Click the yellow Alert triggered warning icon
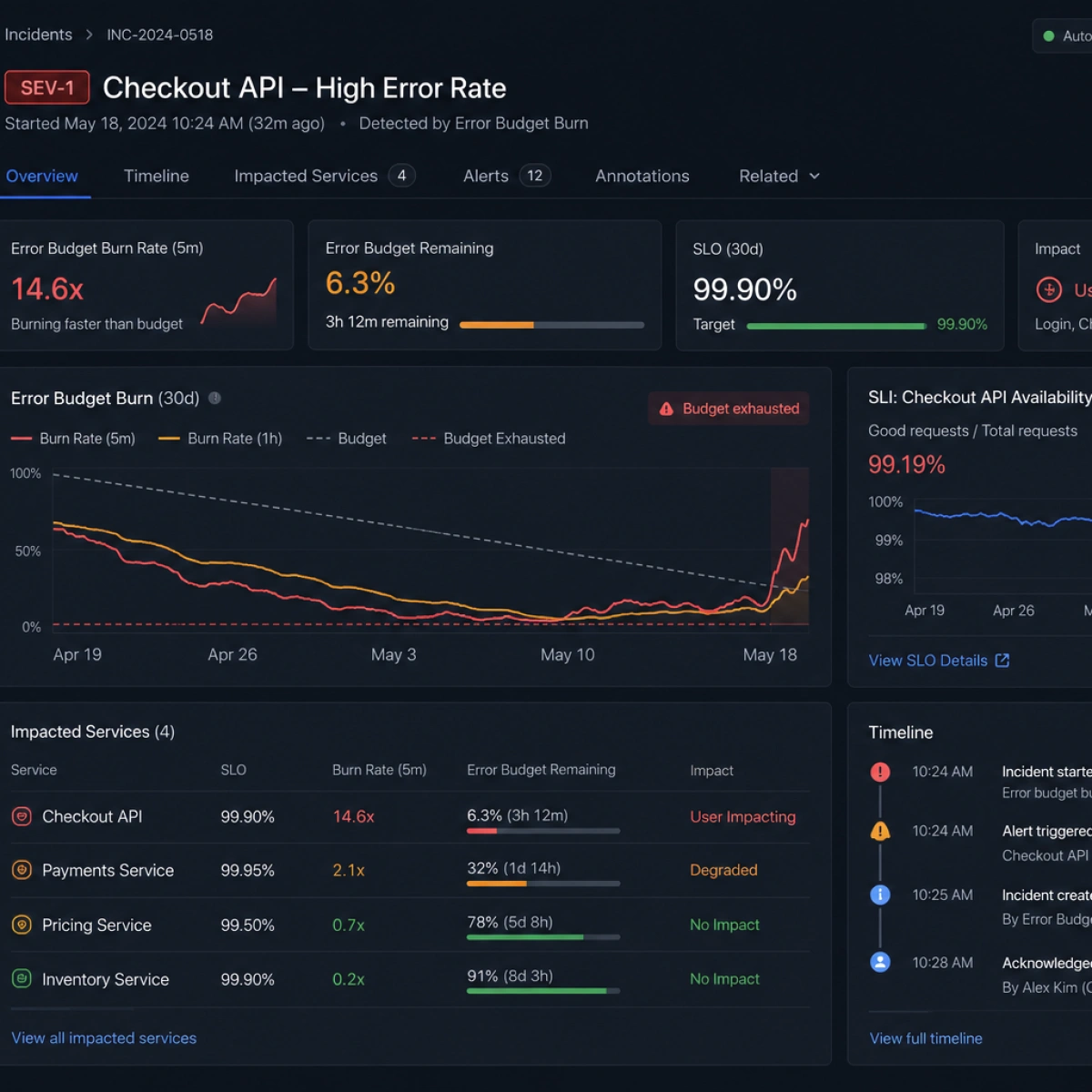1092x1092 pixels. pos(880,831)
